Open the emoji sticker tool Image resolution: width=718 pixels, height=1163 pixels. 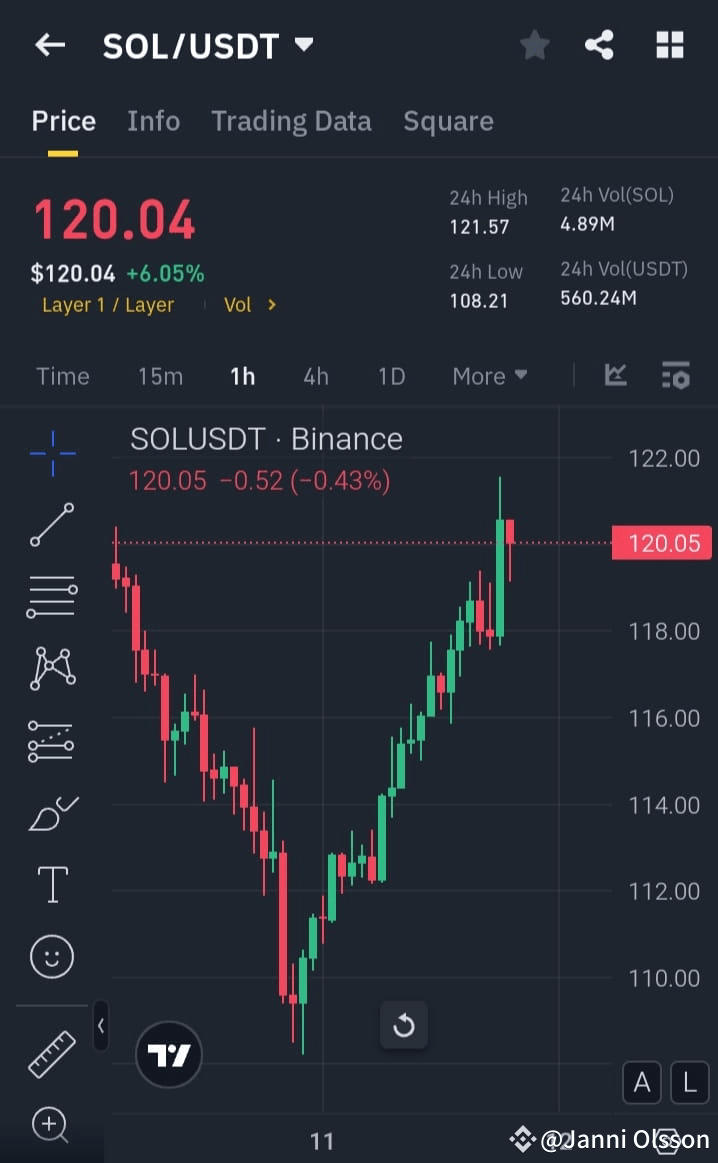(x=51, y=956)
